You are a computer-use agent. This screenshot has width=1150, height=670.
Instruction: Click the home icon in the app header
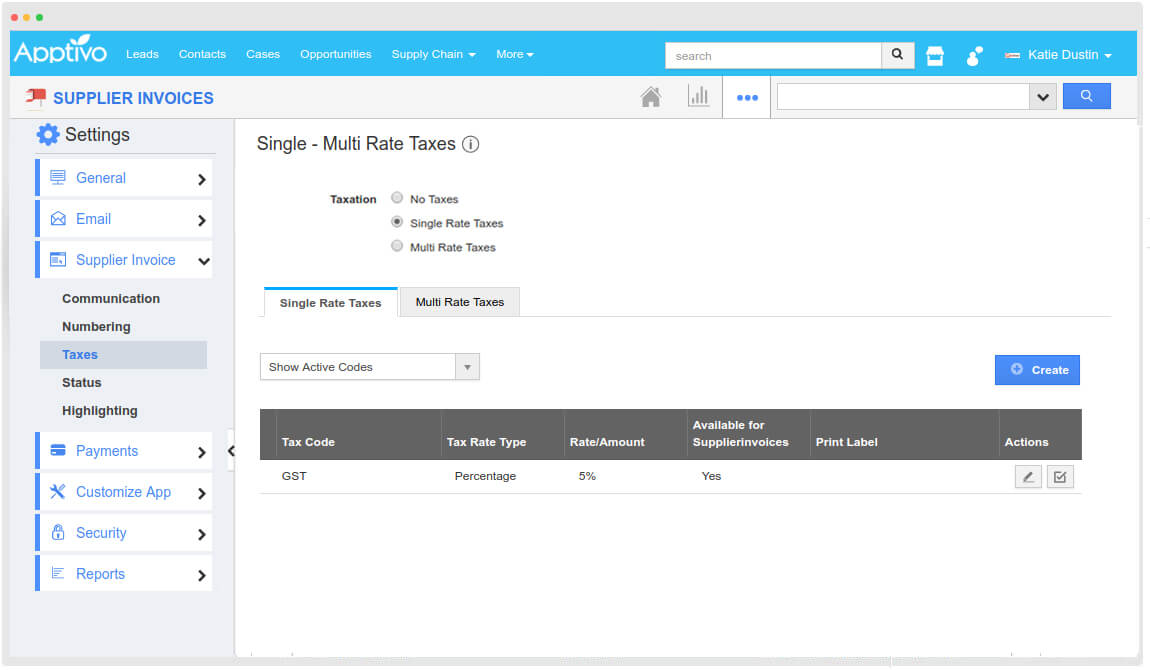pos(650,97)
